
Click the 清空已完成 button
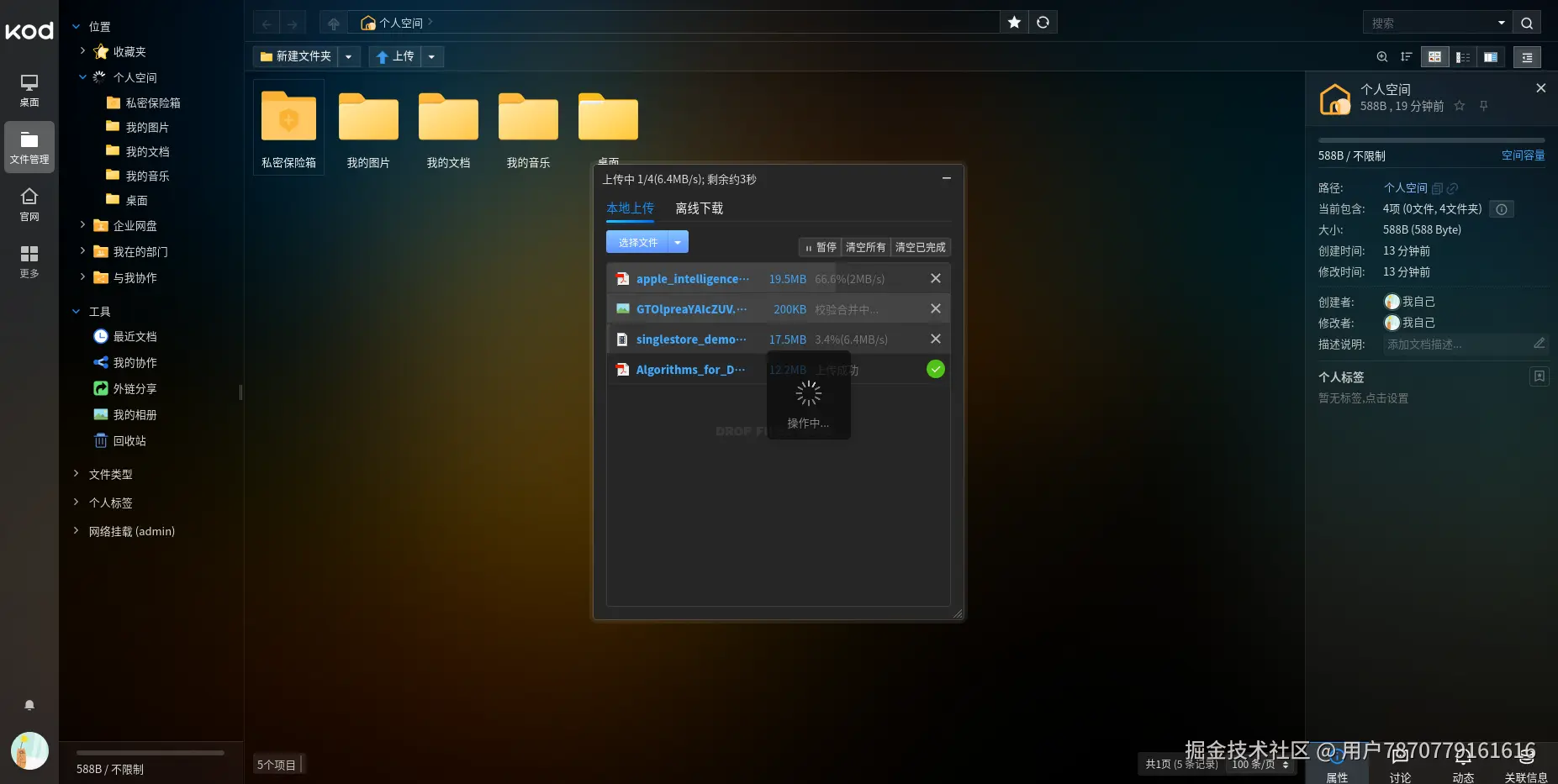(x=921, y=247)
